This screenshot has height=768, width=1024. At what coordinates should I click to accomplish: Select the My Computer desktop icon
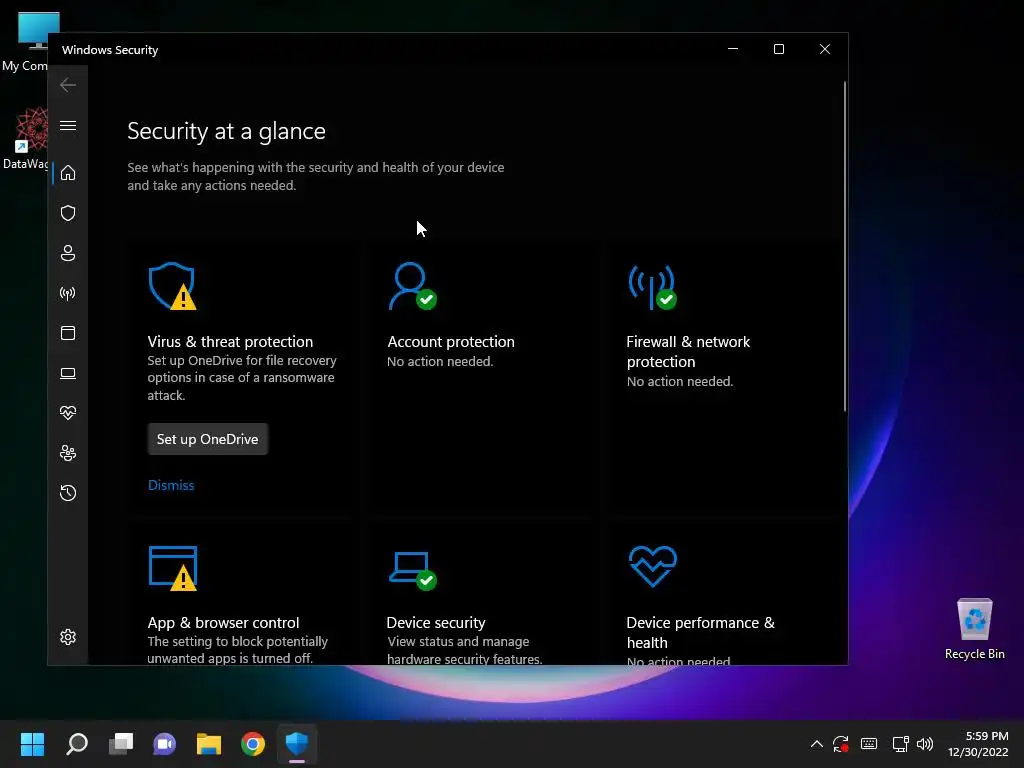[26, 42]
